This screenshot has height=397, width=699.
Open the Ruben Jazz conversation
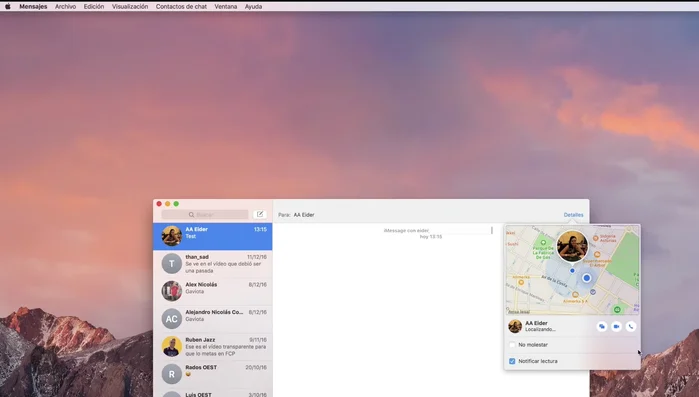213,346
